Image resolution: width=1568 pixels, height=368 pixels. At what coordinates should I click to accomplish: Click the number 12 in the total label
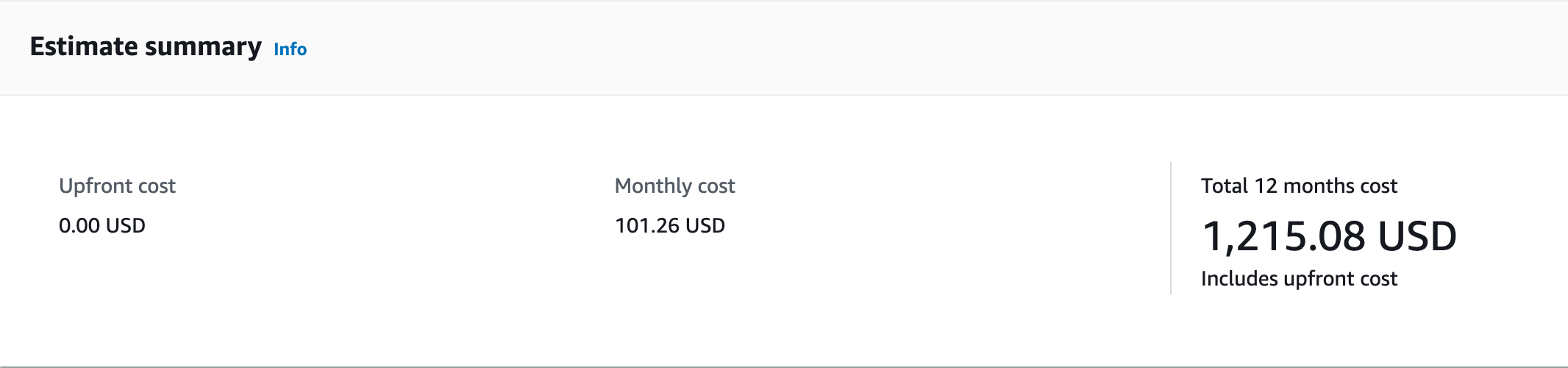pyautogui.click(x=1266, y=185)
